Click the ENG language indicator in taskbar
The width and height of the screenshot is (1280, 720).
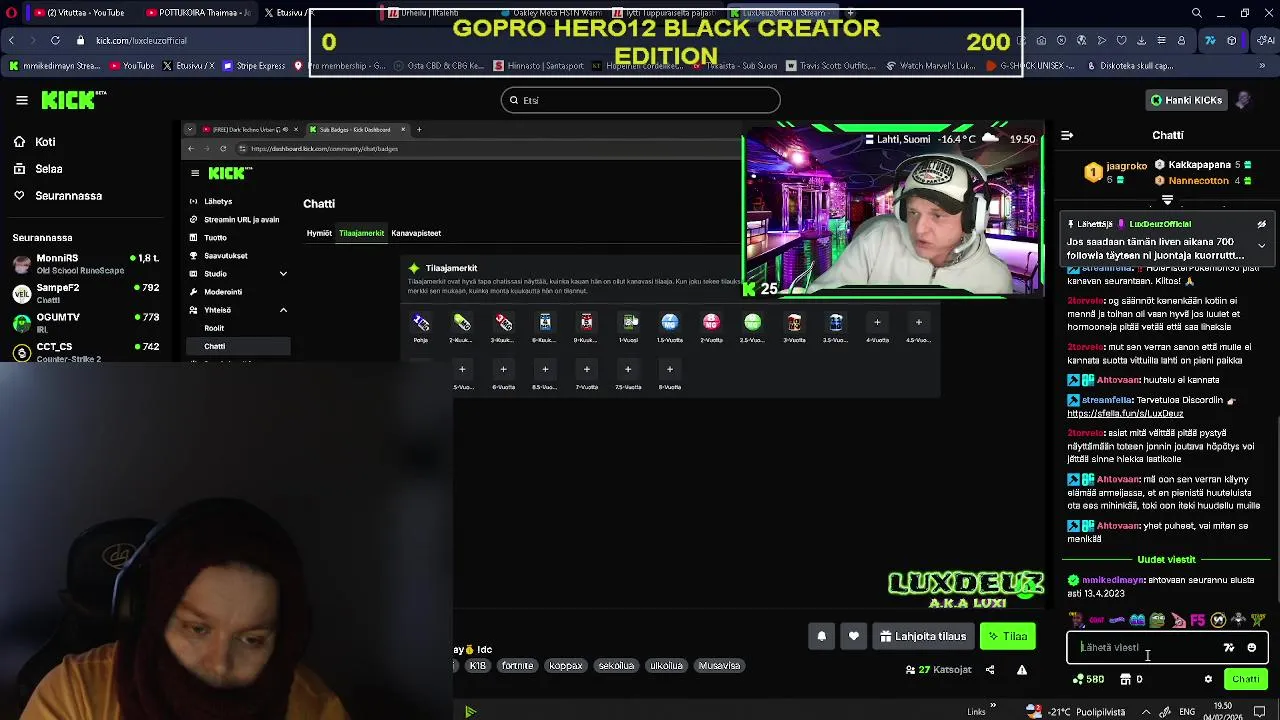(x=1187, y=712)
